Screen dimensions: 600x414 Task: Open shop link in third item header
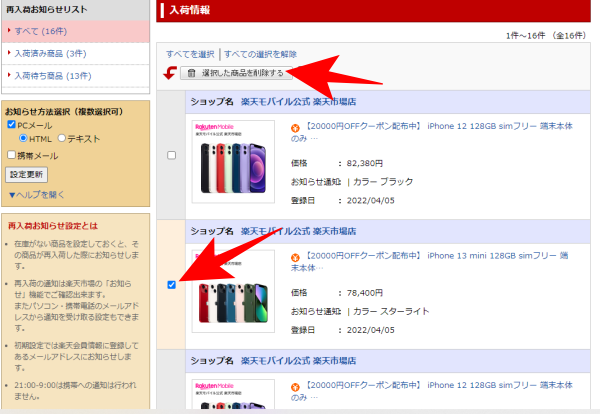tap(298, 361)
